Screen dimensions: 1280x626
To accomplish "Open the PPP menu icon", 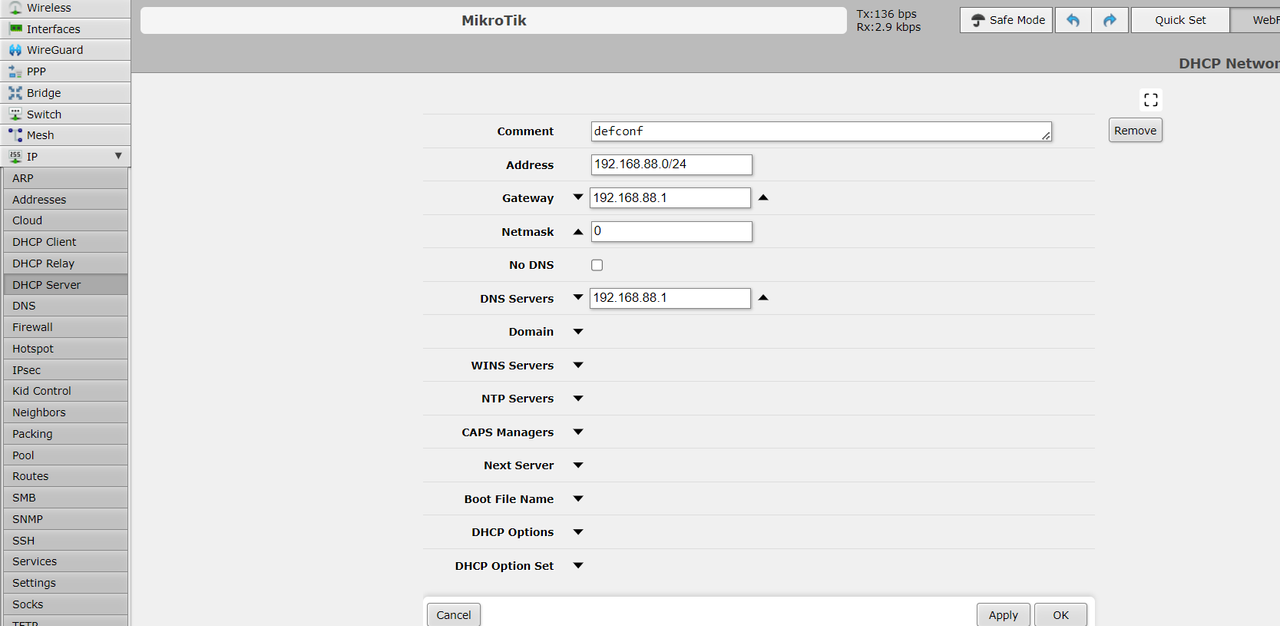I will pyautogui.click(x=15, y=72).
